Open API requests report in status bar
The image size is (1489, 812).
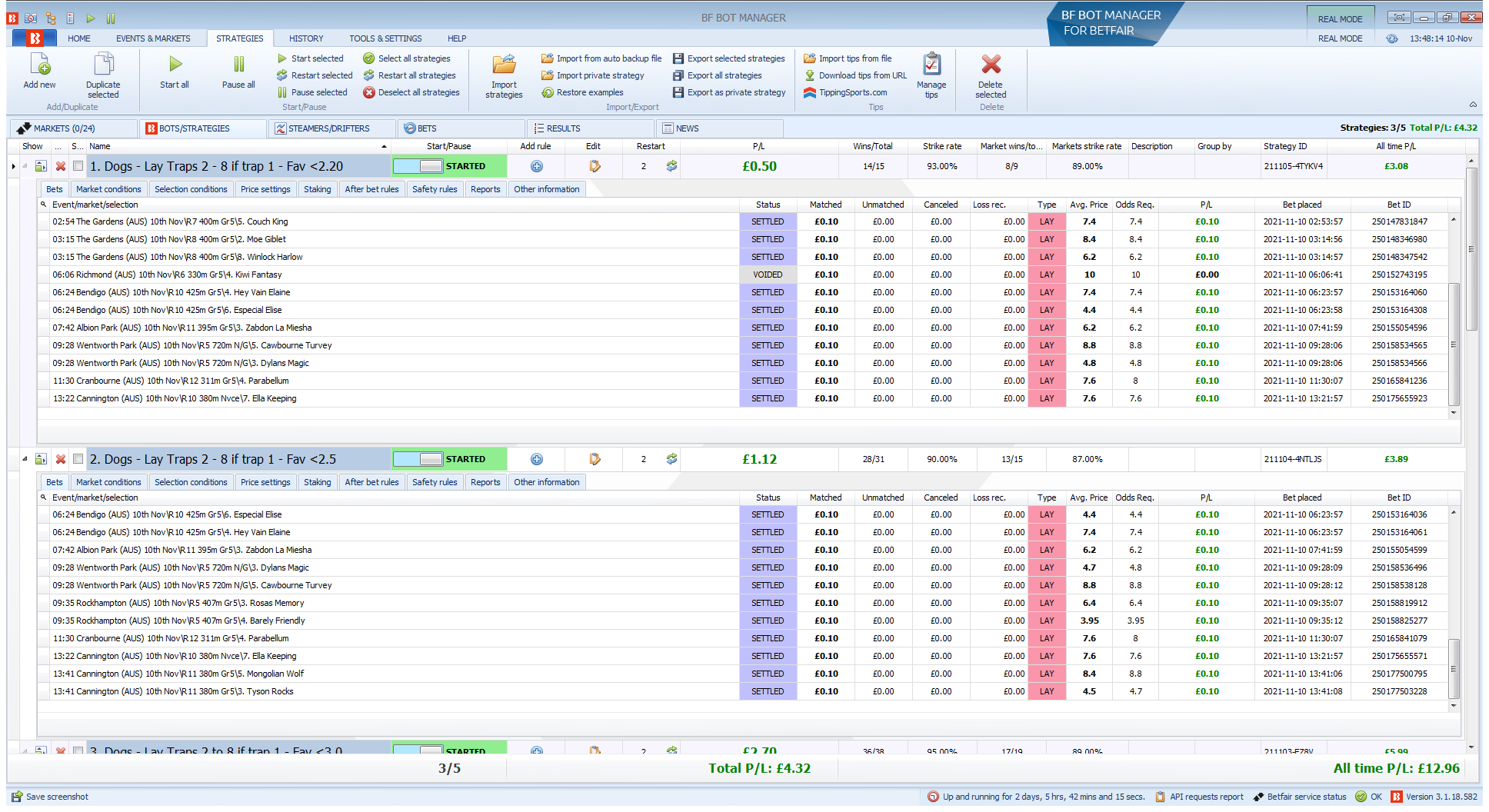(1200, 797)
